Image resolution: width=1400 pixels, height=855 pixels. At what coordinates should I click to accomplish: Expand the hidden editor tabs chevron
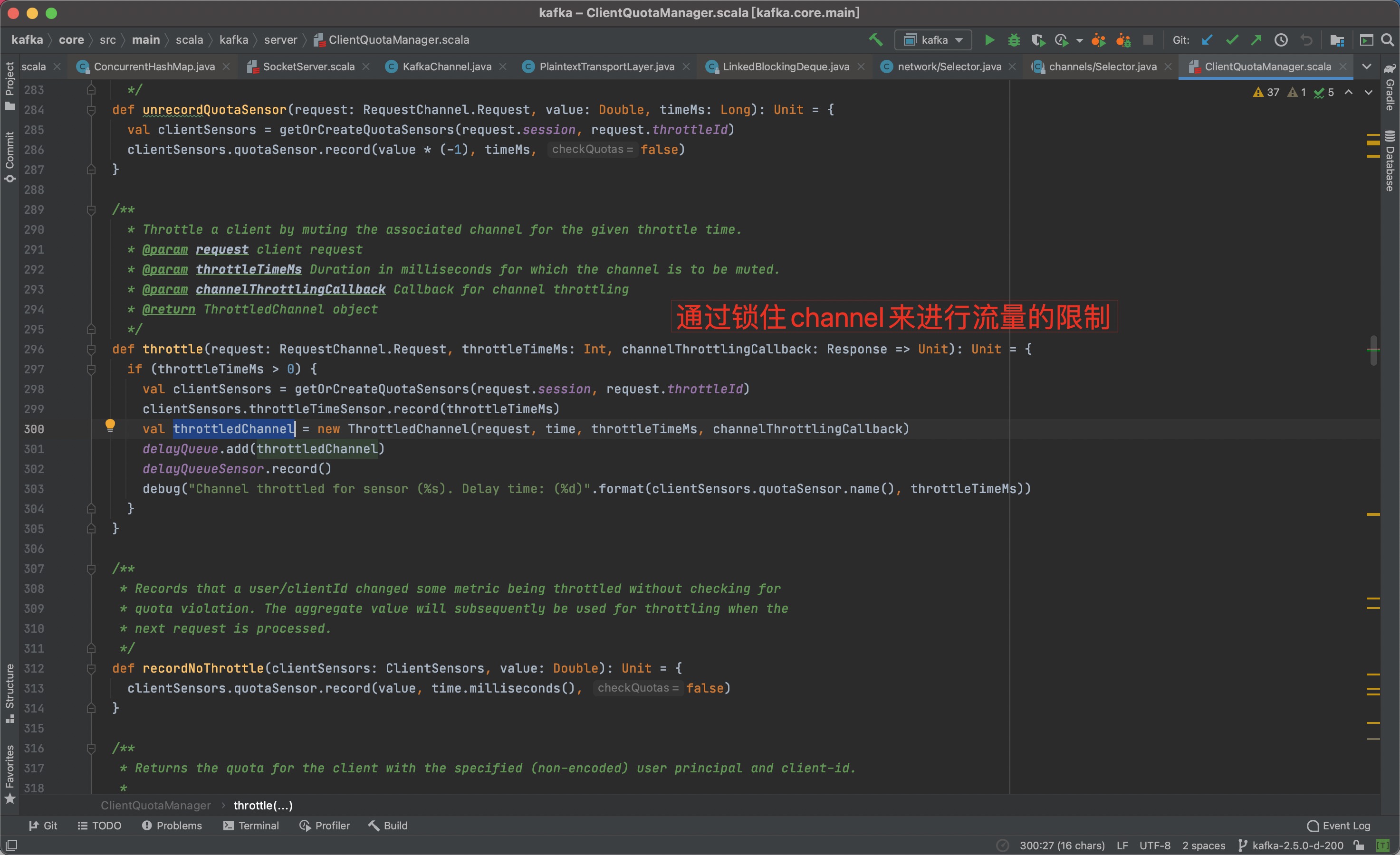1366,66
